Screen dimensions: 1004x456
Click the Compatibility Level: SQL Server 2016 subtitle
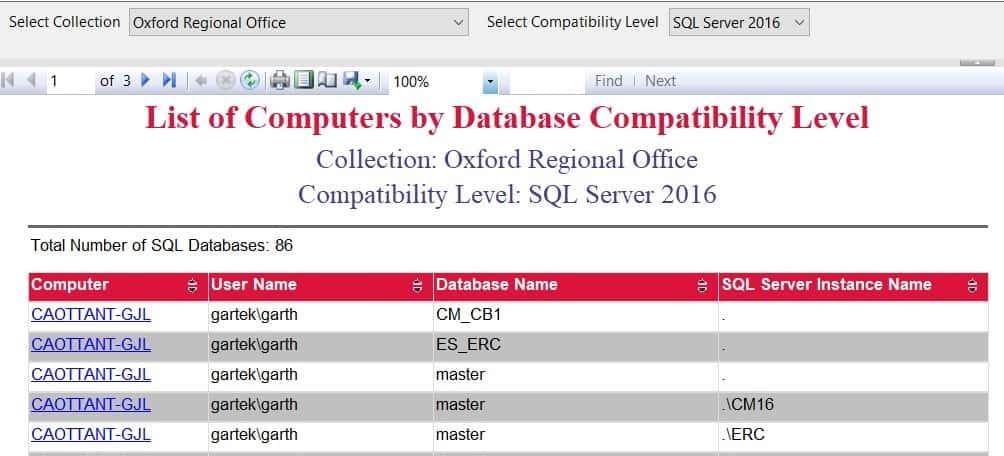[506, 195]
